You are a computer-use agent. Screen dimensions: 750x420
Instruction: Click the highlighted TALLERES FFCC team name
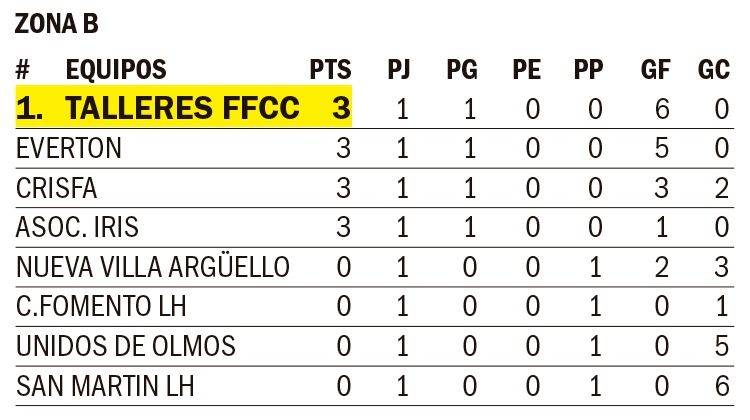click(x=182, y=108)
